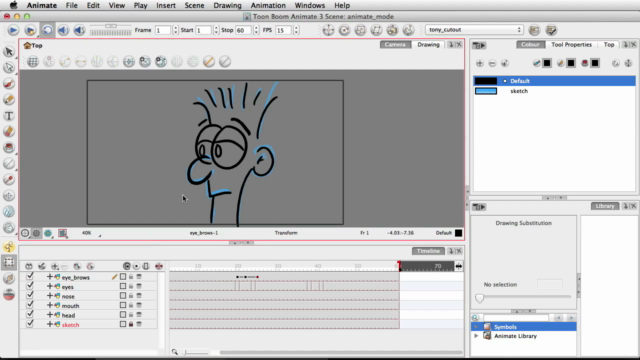Click the red playhead marker at frame 60

399,265
